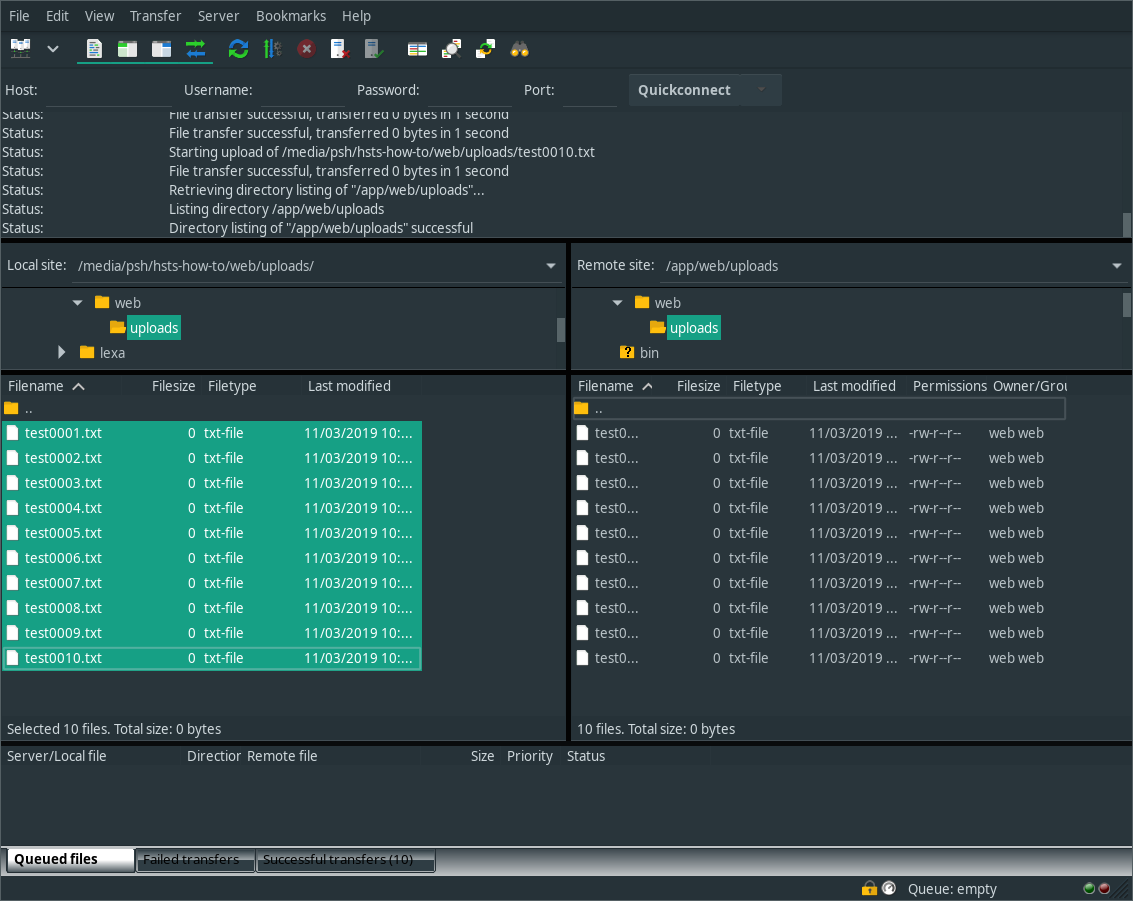Search for files on the server
The image size is (1133, 901).
pyautogui.click(x=520, y=47)
